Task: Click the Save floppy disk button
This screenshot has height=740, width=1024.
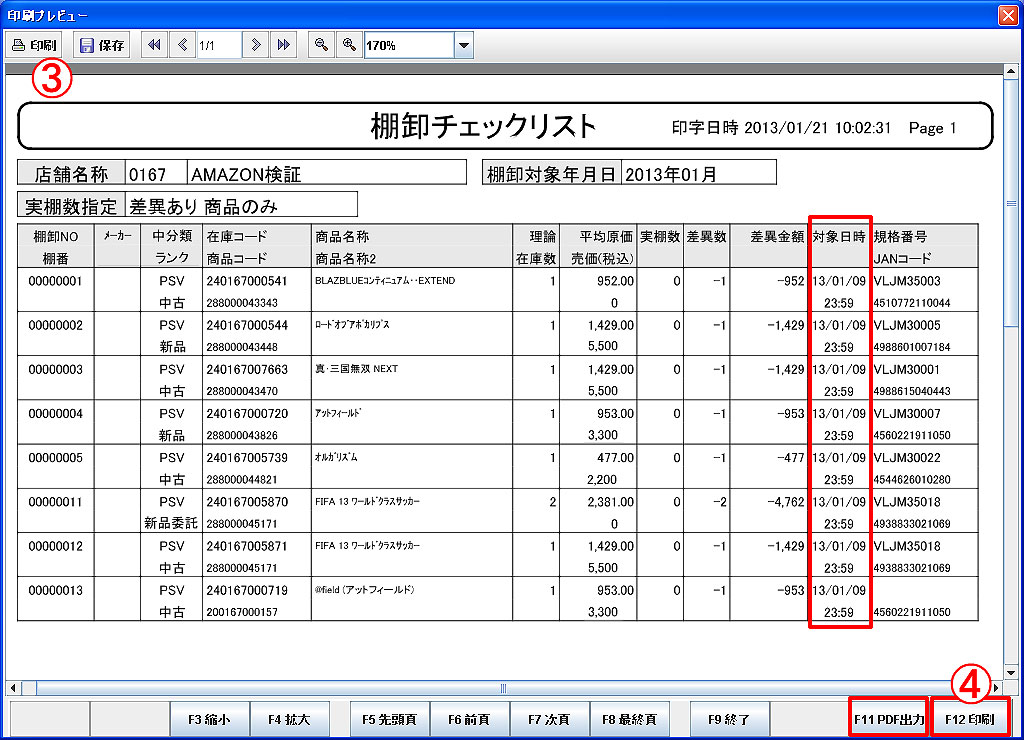Action: coord(101,45)
